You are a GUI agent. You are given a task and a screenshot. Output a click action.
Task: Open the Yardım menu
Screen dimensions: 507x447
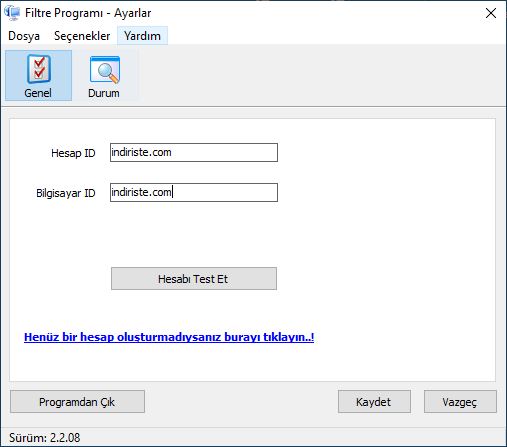(x=142, y=36)
